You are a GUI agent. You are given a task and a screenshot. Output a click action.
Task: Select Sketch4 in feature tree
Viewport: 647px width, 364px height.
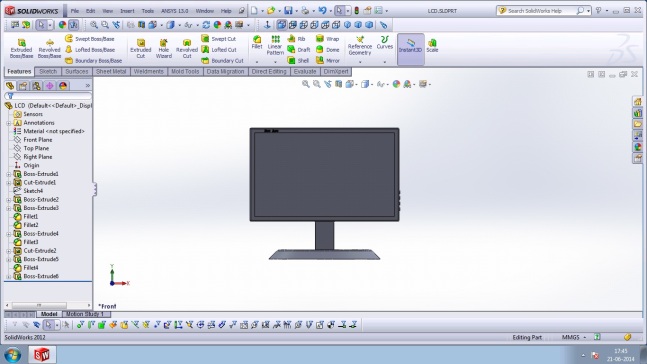33,191
